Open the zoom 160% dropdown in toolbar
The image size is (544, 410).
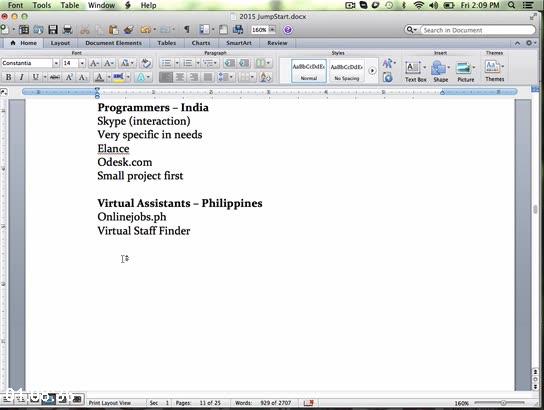click(x=272, y=30)
